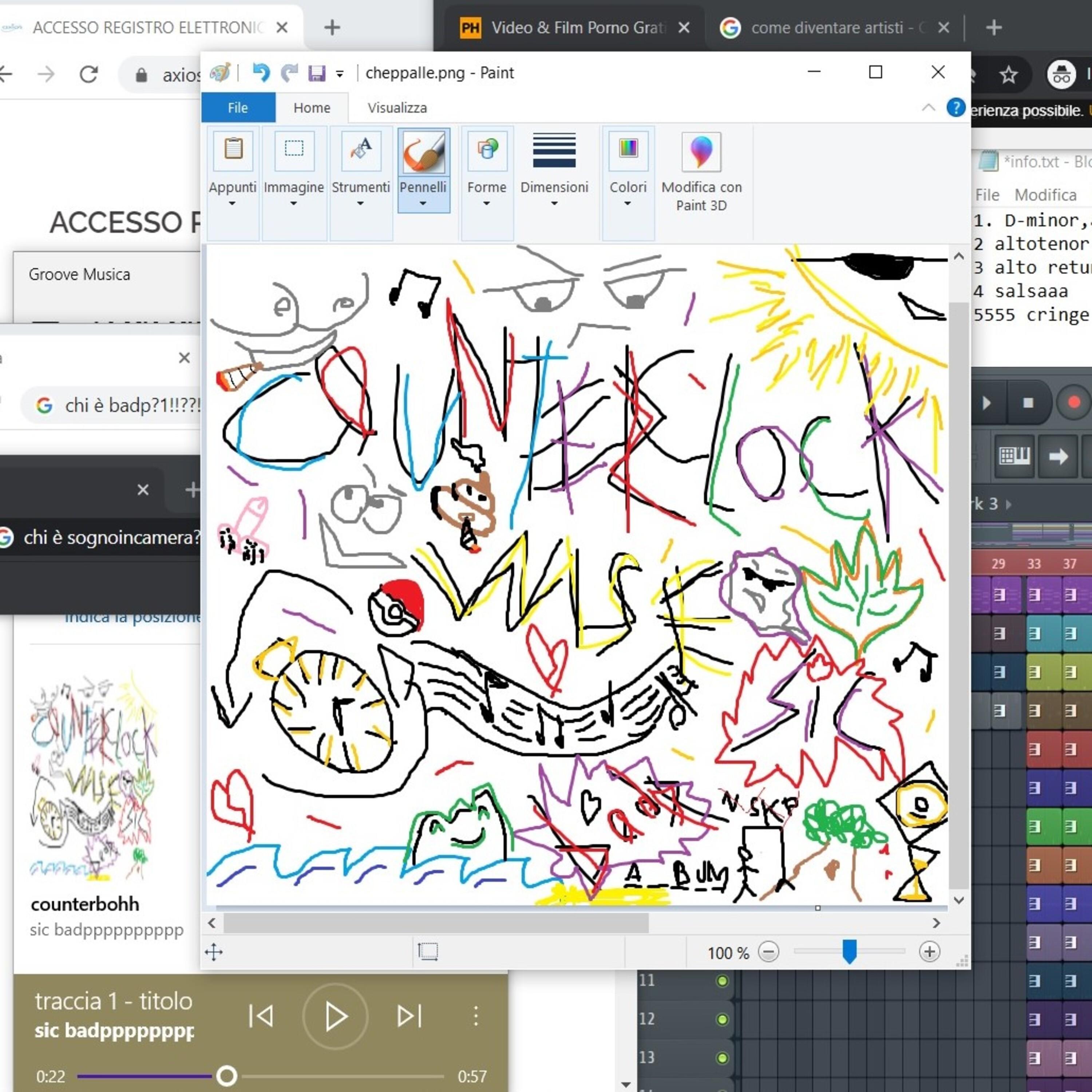The width and height of the screenshot is (1092, 1092).
Task: Open the Forme shapes dropdown
Action: (x=487, y=195)
